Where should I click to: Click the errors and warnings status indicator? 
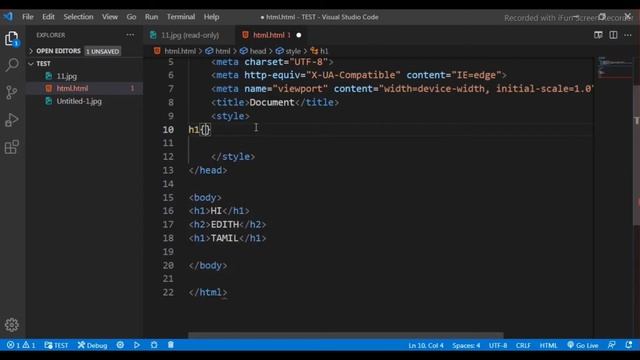(21, 345)
